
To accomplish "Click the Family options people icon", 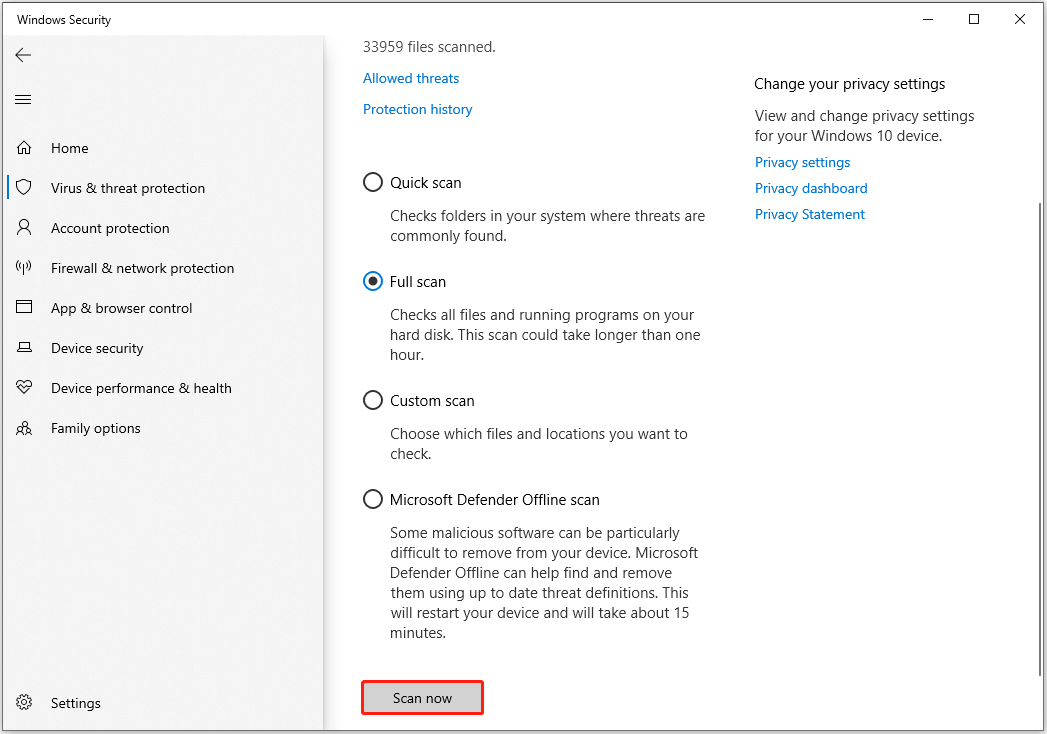I will [25, 428].
